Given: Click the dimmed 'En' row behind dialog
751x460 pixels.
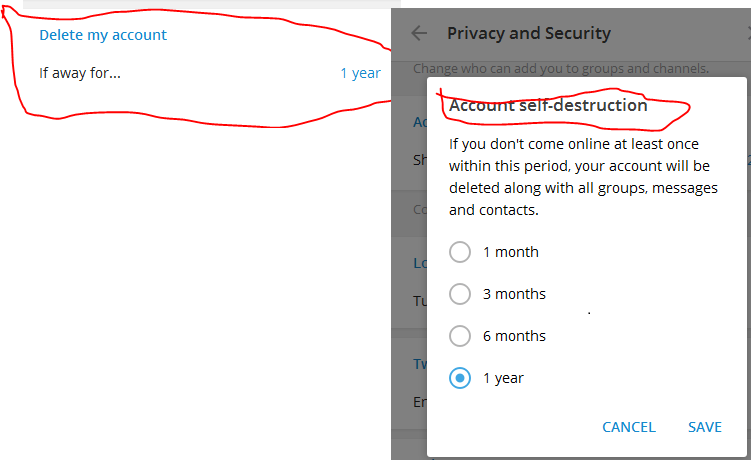Looking at the screenshot, I should click(420, 402).
